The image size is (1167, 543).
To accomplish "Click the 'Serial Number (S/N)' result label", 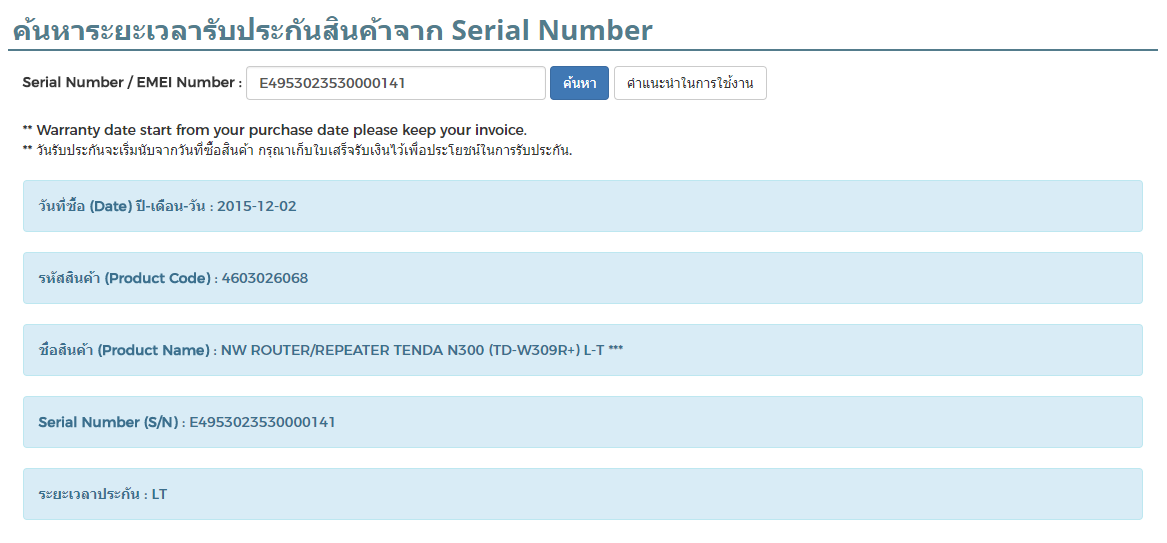I will click(x=109, y=422).
